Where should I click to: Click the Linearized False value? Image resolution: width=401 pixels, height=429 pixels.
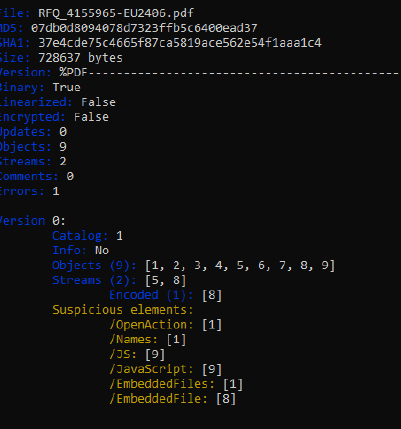click(x=98, y=102)
